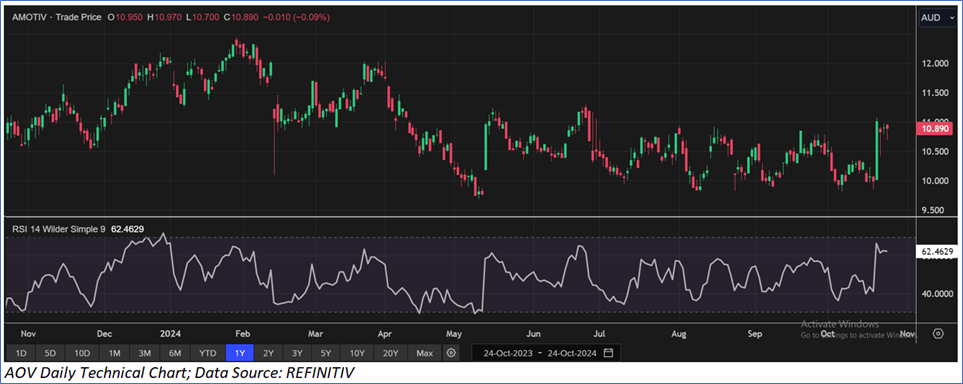Click the Feb timeline label
The image size is (963, 384).
click(242, 334)
